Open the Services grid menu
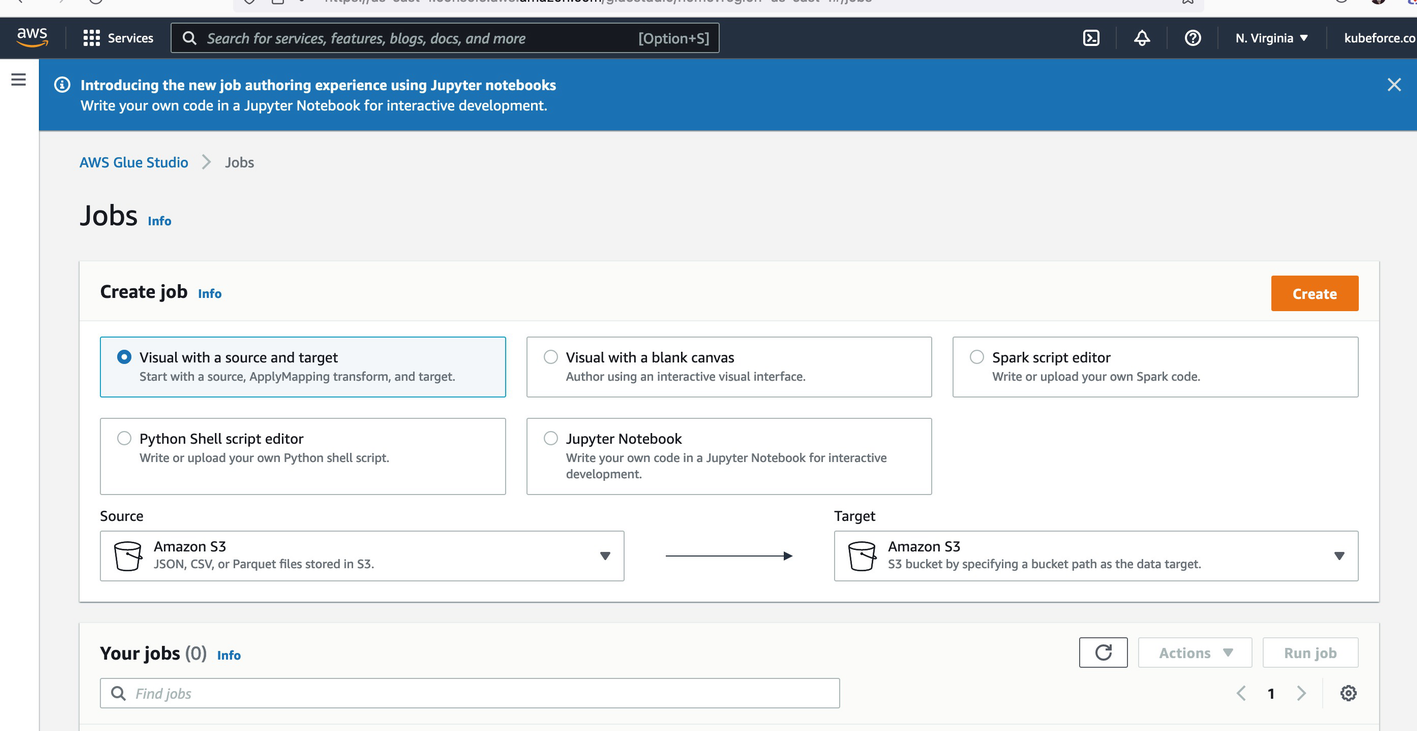Viewport: 1417px width, 731px height. click(118, 38)
